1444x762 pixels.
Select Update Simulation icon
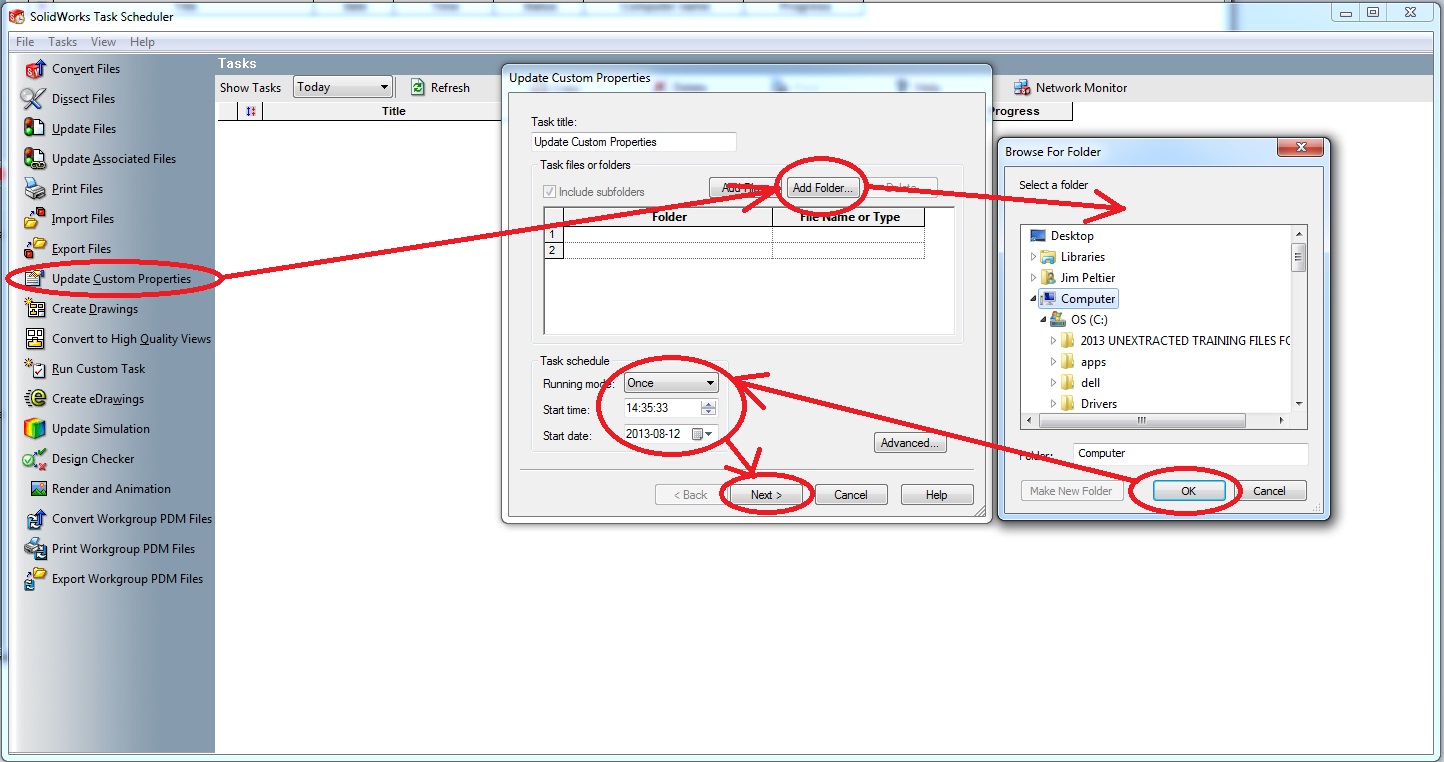point(35,429)
